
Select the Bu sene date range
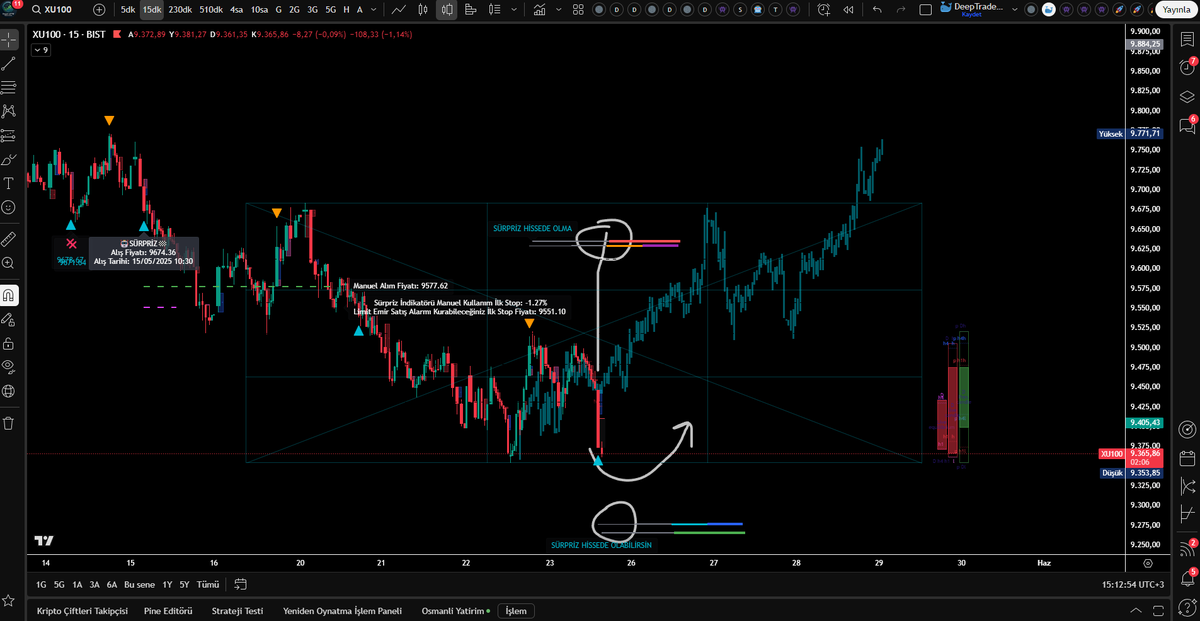click(x=139, y=584)
